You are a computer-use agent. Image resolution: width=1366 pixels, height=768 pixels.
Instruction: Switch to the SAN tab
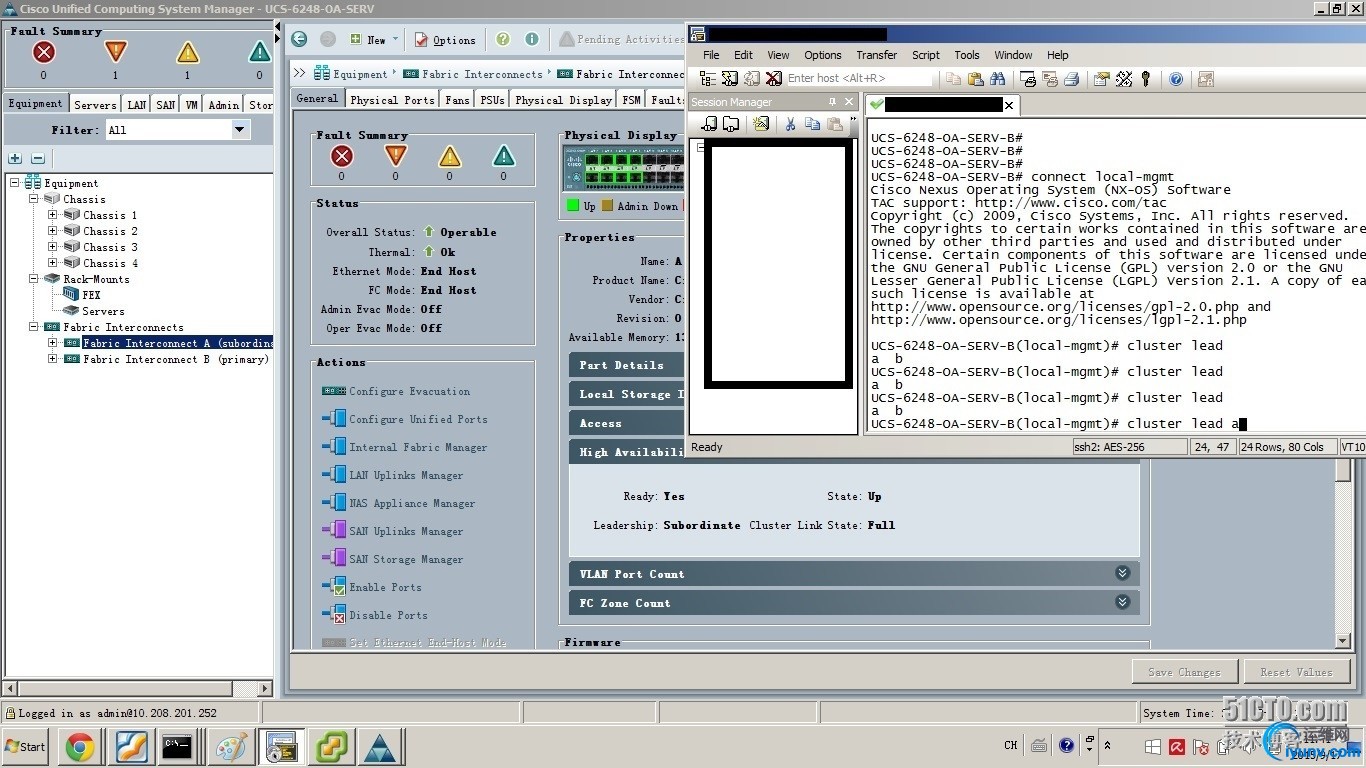165,104
